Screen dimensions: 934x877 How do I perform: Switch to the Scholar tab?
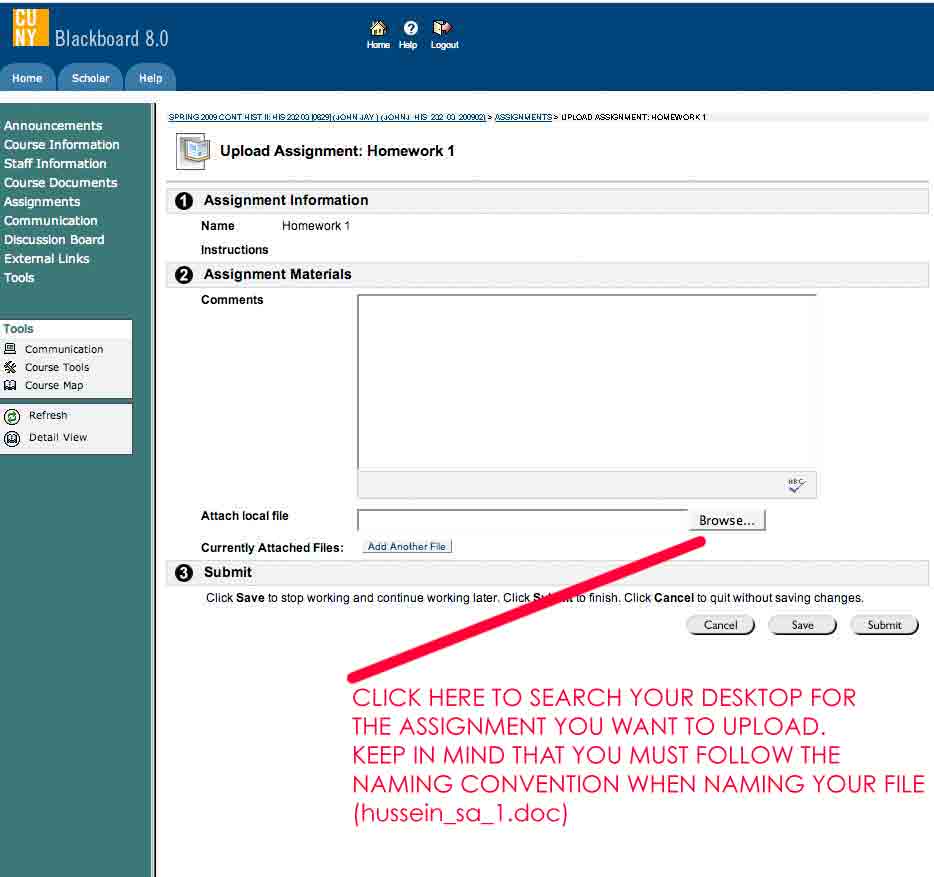(91, 78)
